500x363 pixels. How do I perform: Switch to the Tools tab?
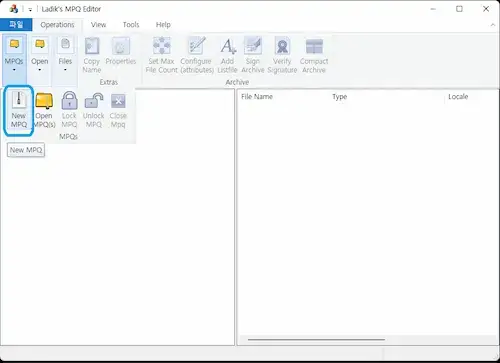pyautogui.click(x=131, y=25)
